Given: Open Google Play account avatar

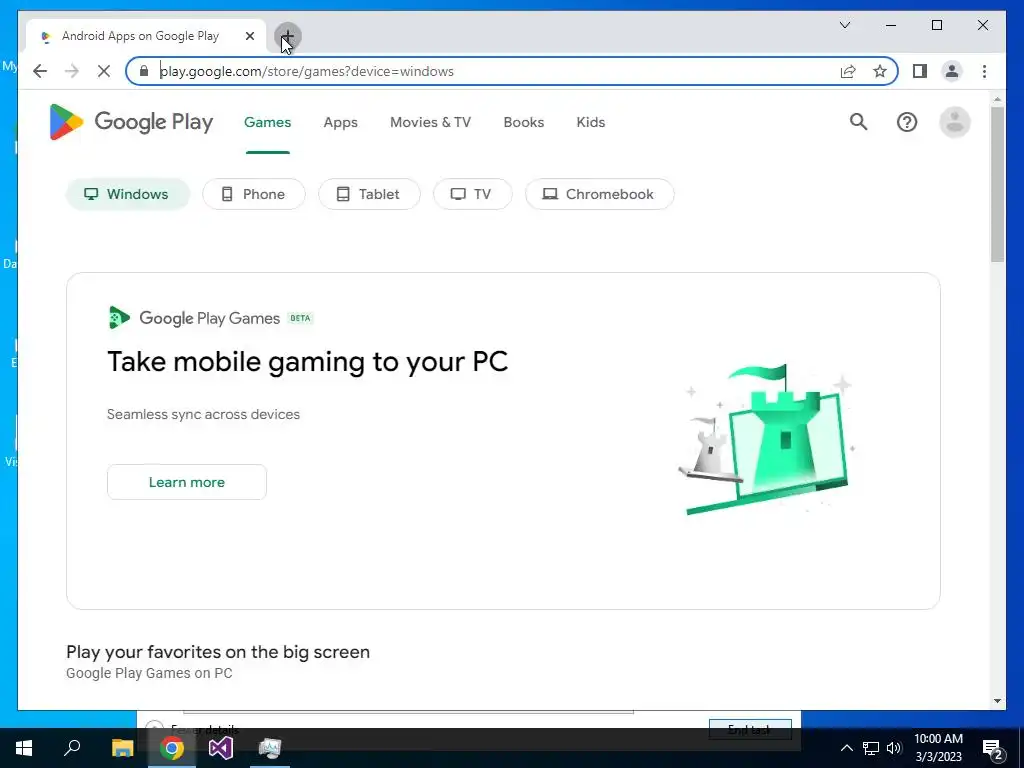Looking at the screenshot, I should pos(955,122).
